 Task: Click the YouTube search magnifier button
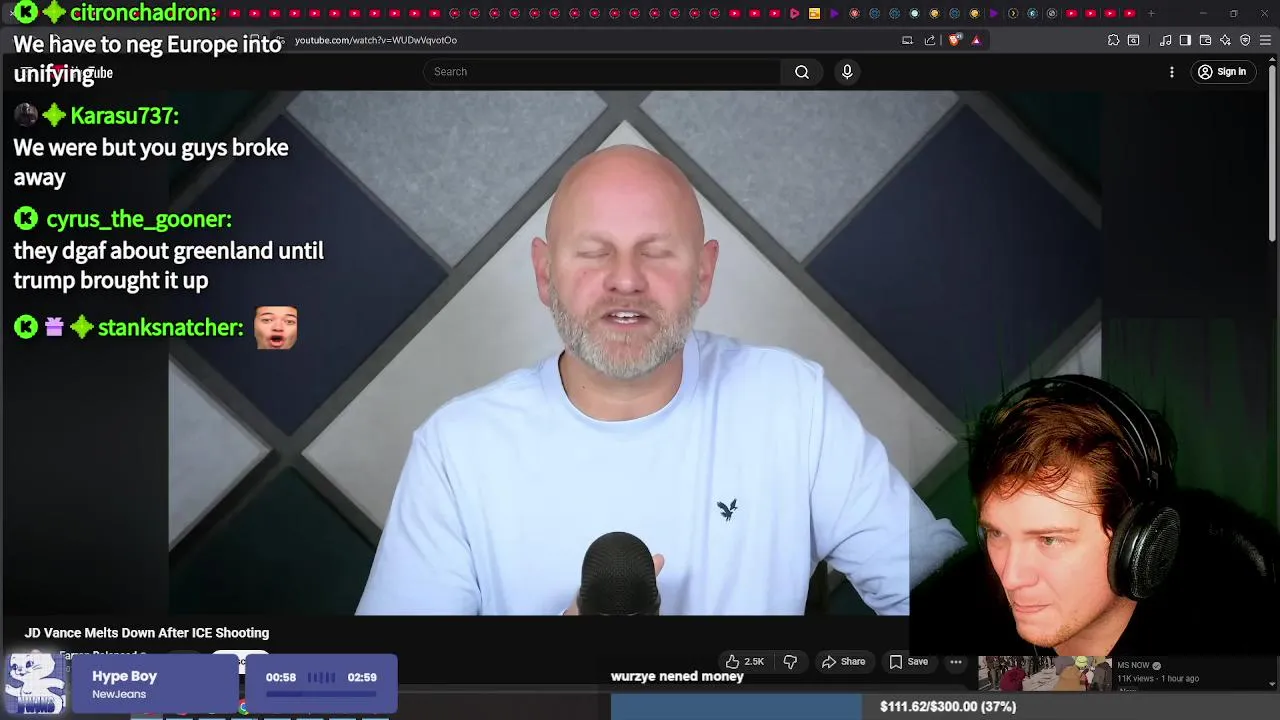pyautogui.click(x=802, y=72)
